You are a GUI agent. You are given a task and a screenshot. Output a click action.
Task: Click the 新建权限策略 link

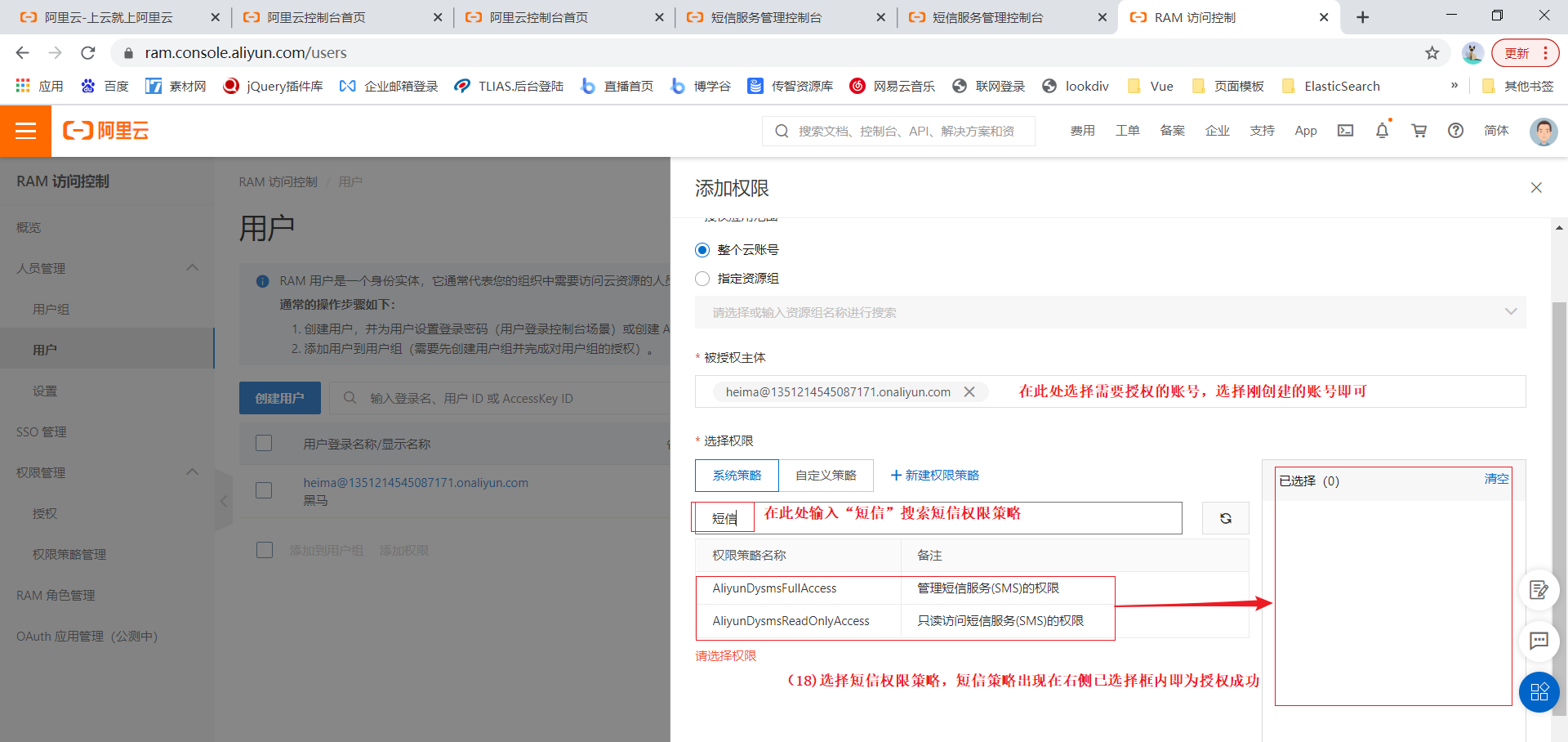point(934,475)
